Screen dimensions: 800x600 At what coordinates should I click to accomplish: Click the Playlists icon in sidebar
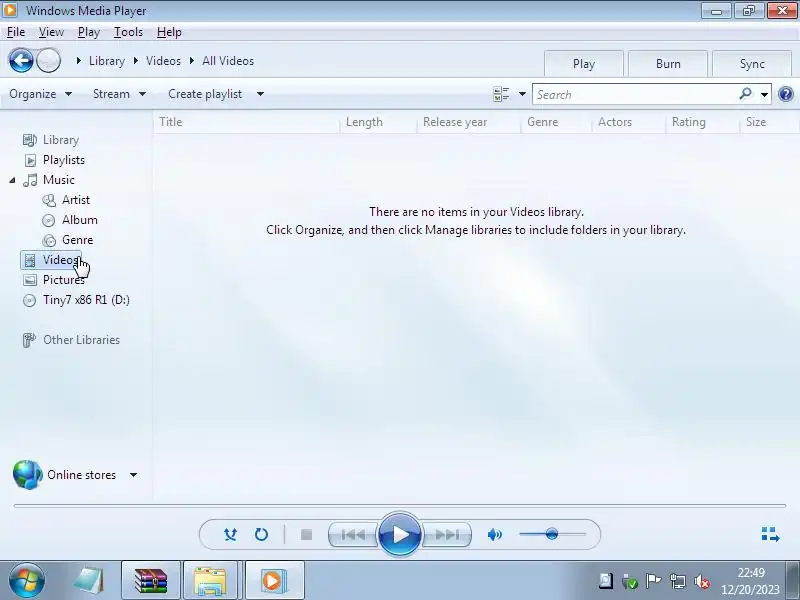click(30, 160)
